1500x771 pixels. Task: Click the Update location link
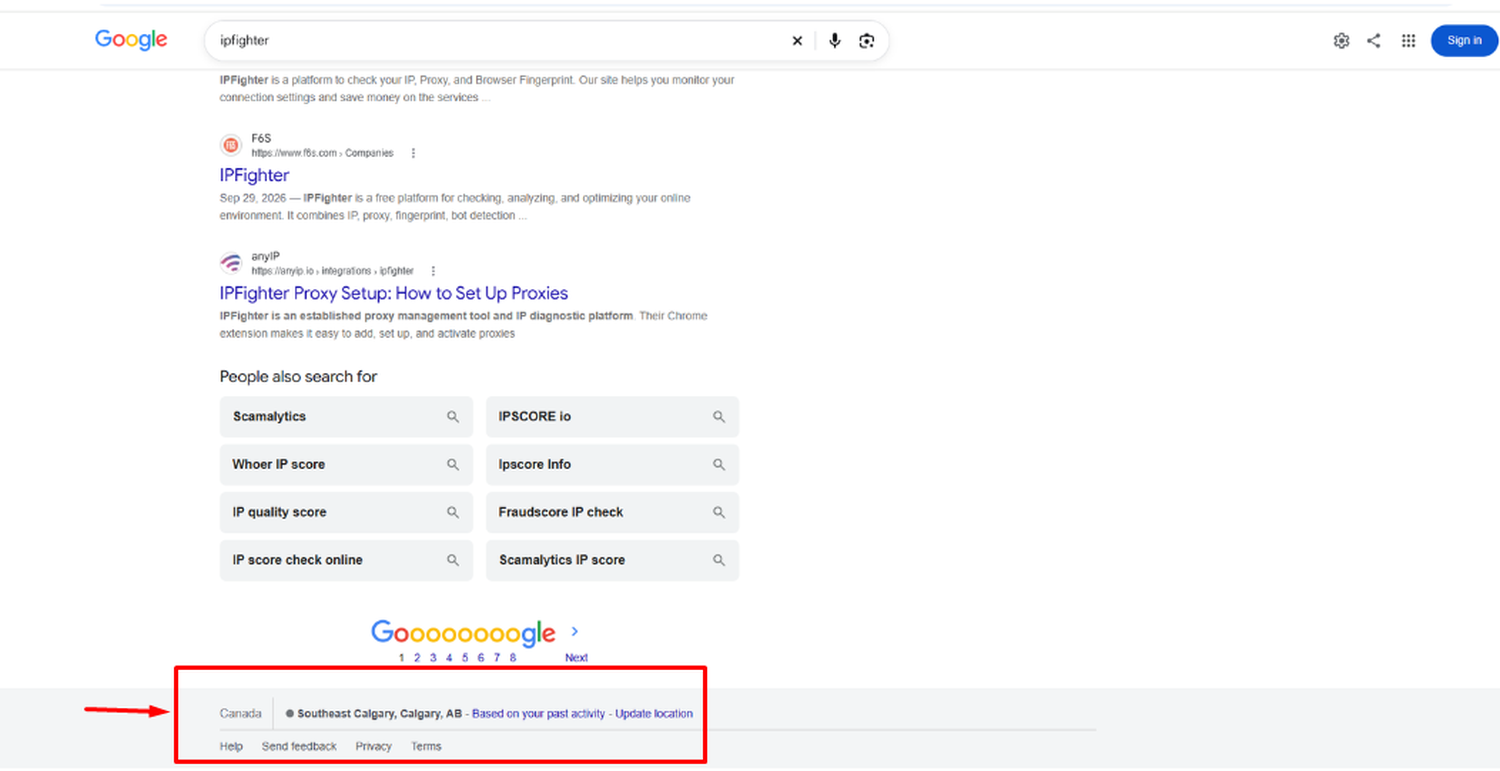(654, 714)
